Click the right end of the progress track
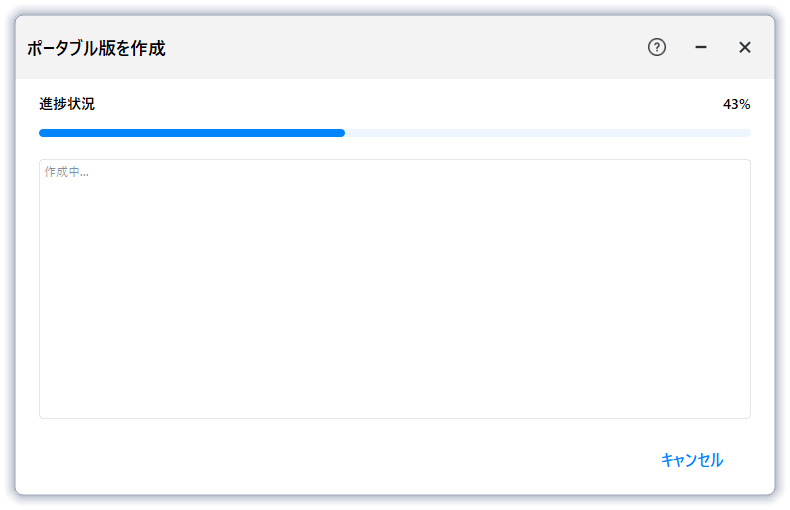 (743, 133)
